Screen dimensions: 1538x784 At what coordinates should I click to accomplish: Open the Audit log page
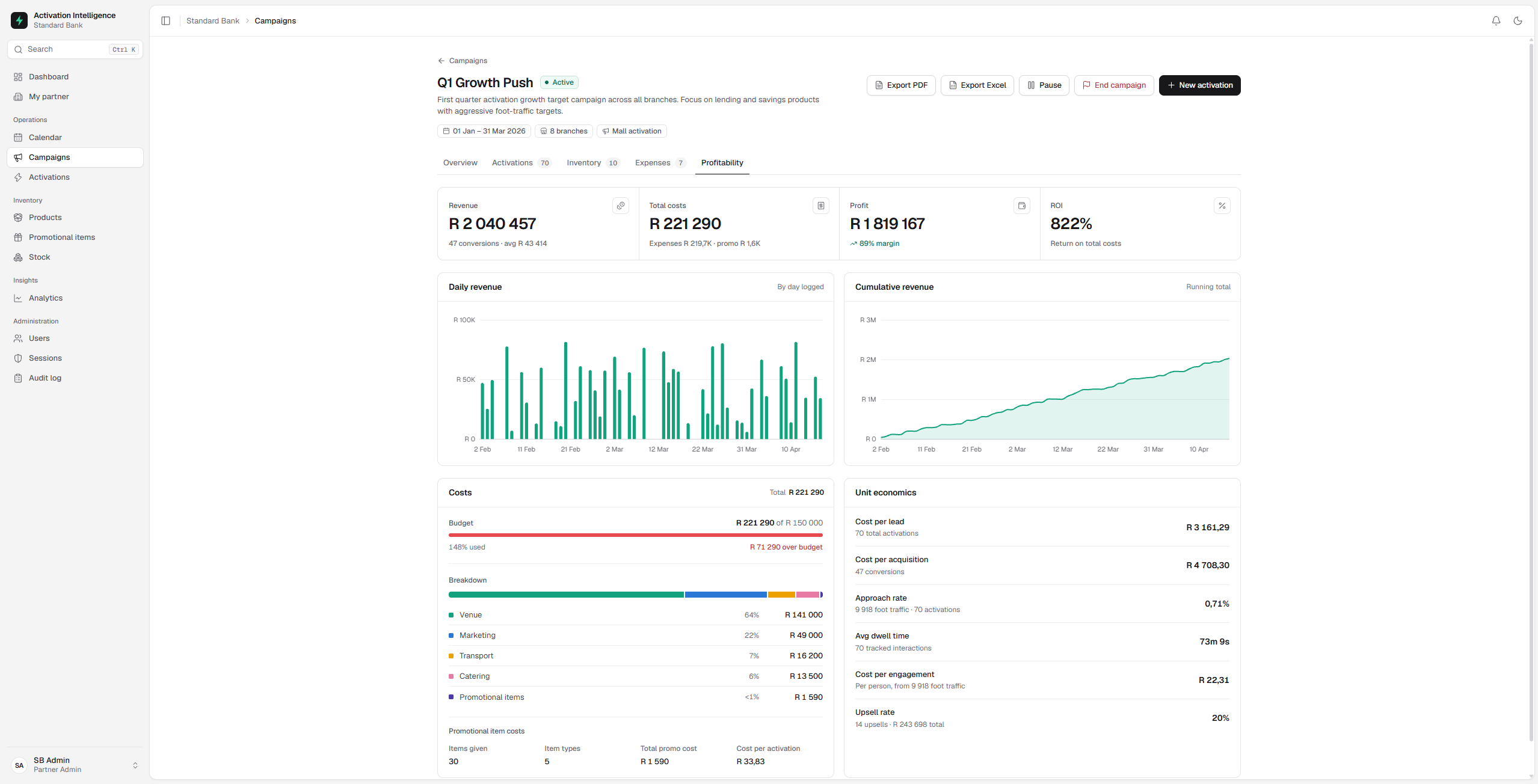[x=75, y=378]
